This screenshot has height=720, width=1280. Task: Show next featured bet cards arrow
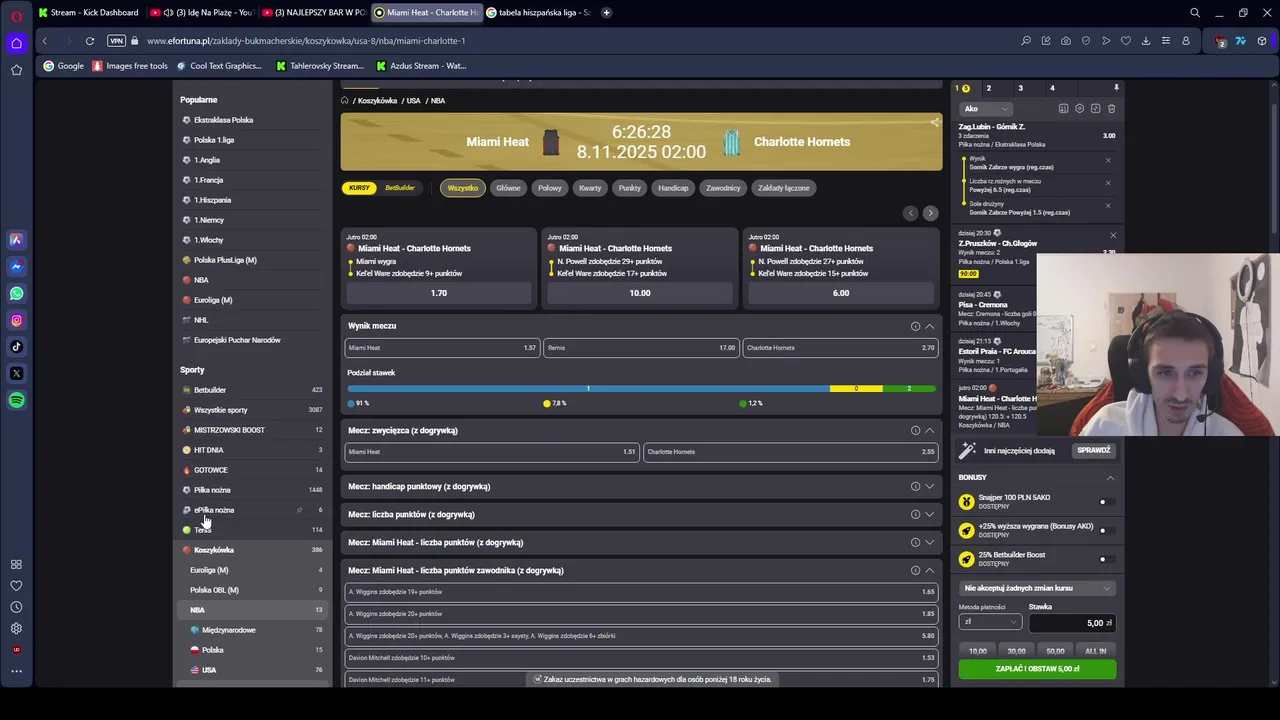point(930,213)
